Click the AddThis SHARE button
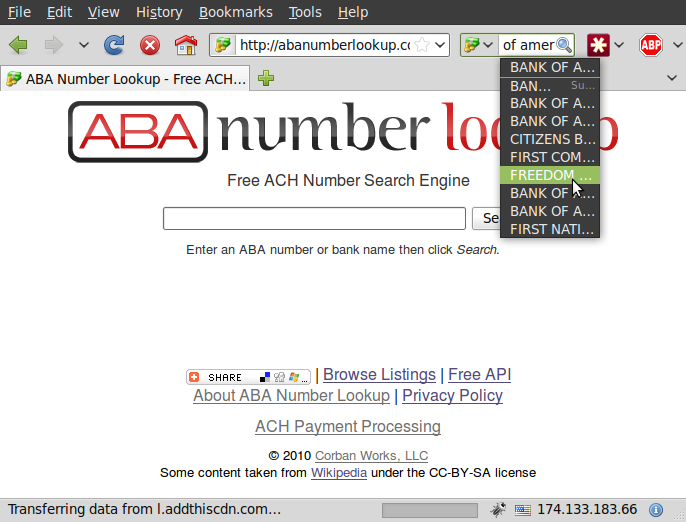The width and height of the screenshot is (686, 522). point(248,377)
